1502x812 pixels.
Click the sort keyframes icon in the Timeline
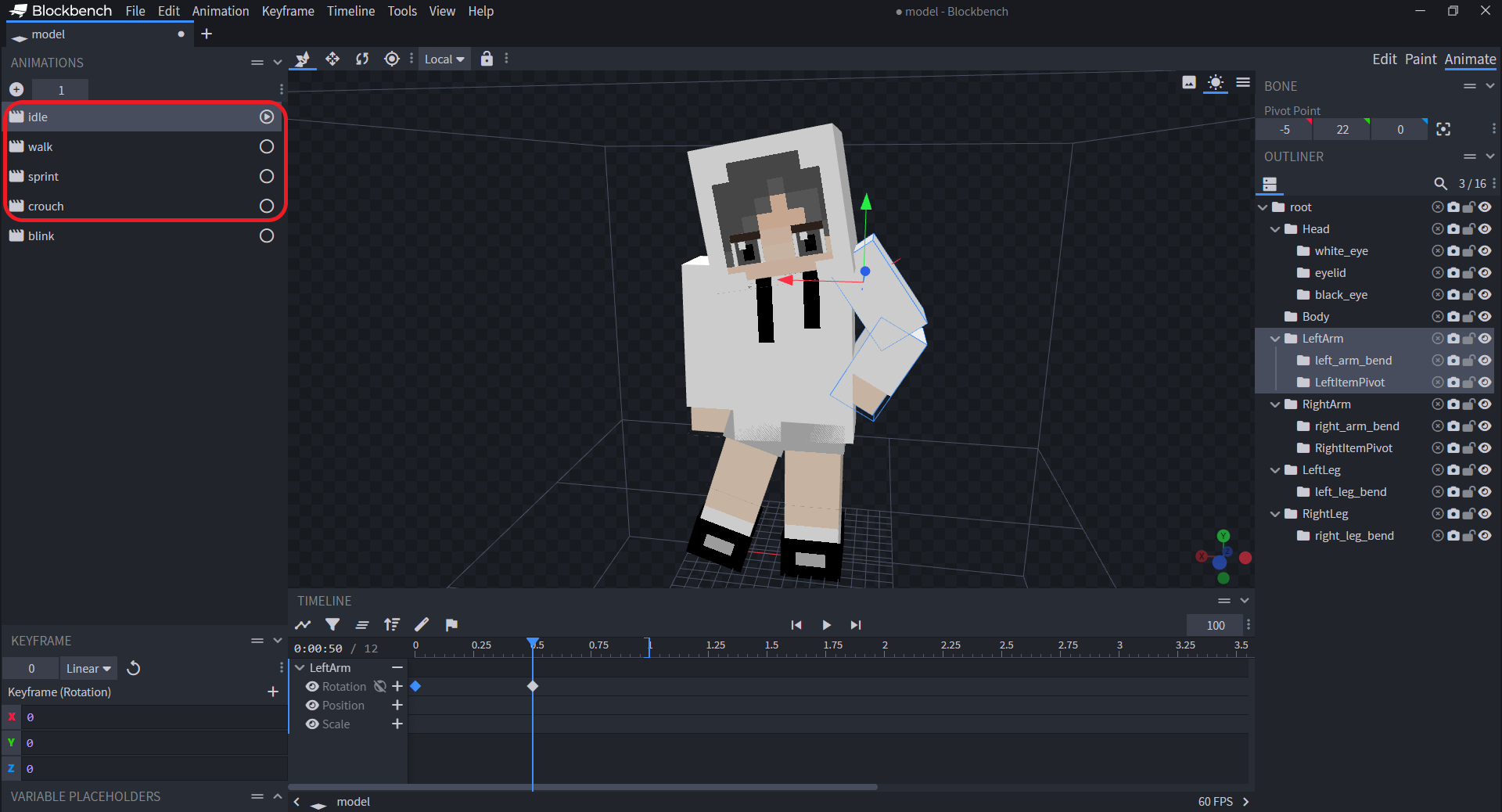click(x=391, y=624)
